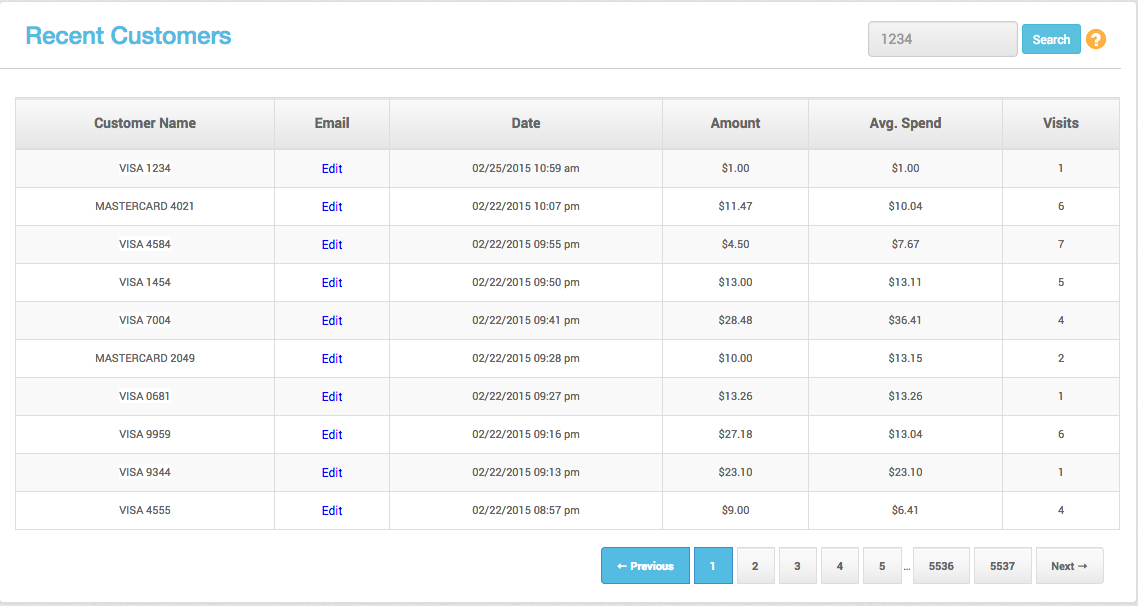Image resolution: width=1138 pixels, height=606 pixels.
Task: Click the $6.41 average spend cell
Action: point(905,510)
